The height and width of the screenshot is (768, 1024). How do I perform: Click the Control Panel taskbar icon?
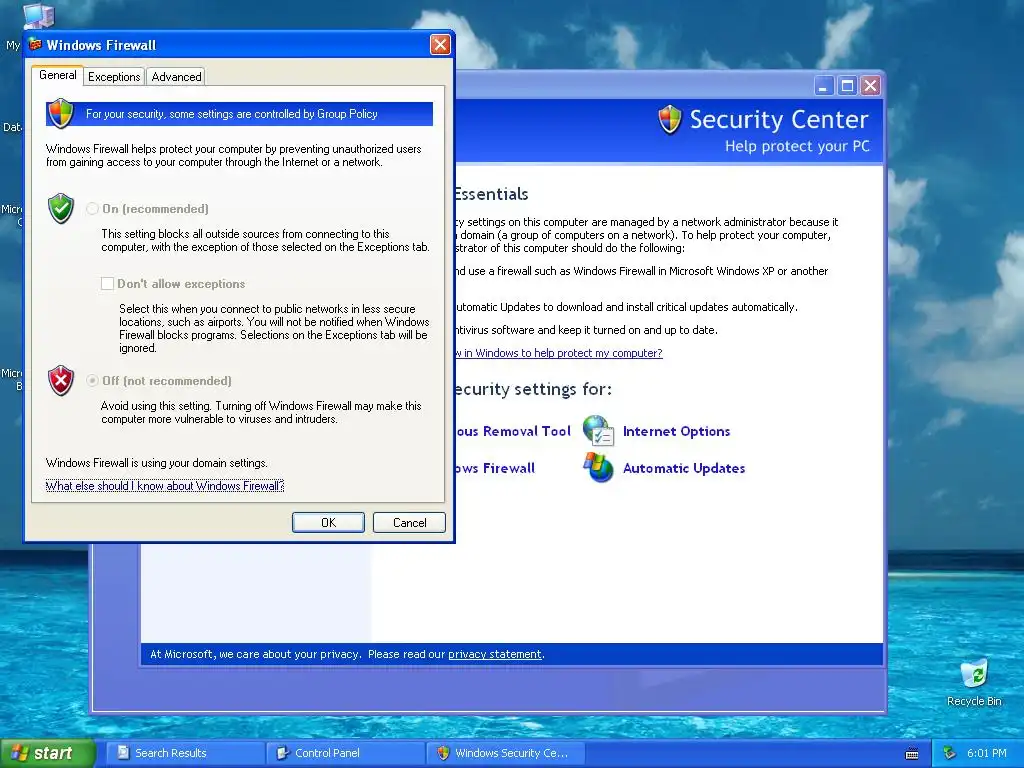283,753
